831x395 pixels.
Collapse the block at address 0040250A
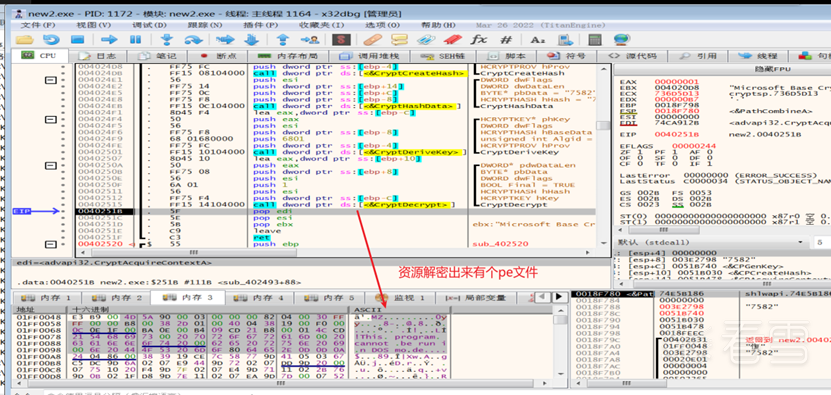pos(51,165)
